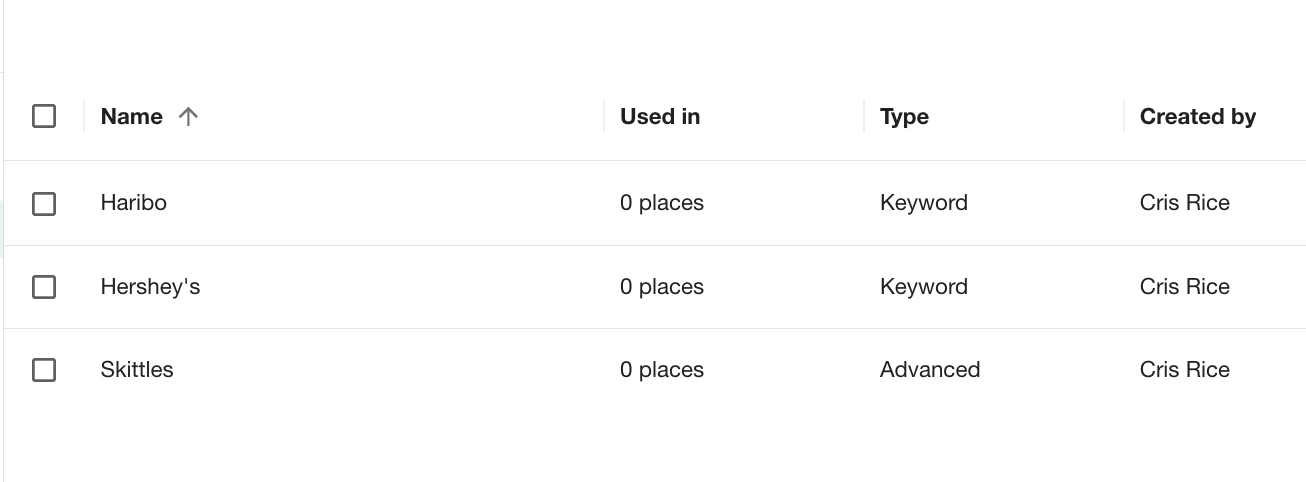Click the Name sort arrow icon
The width and height of the screenshot is (1306, 482).
click(x=188, y=117)
